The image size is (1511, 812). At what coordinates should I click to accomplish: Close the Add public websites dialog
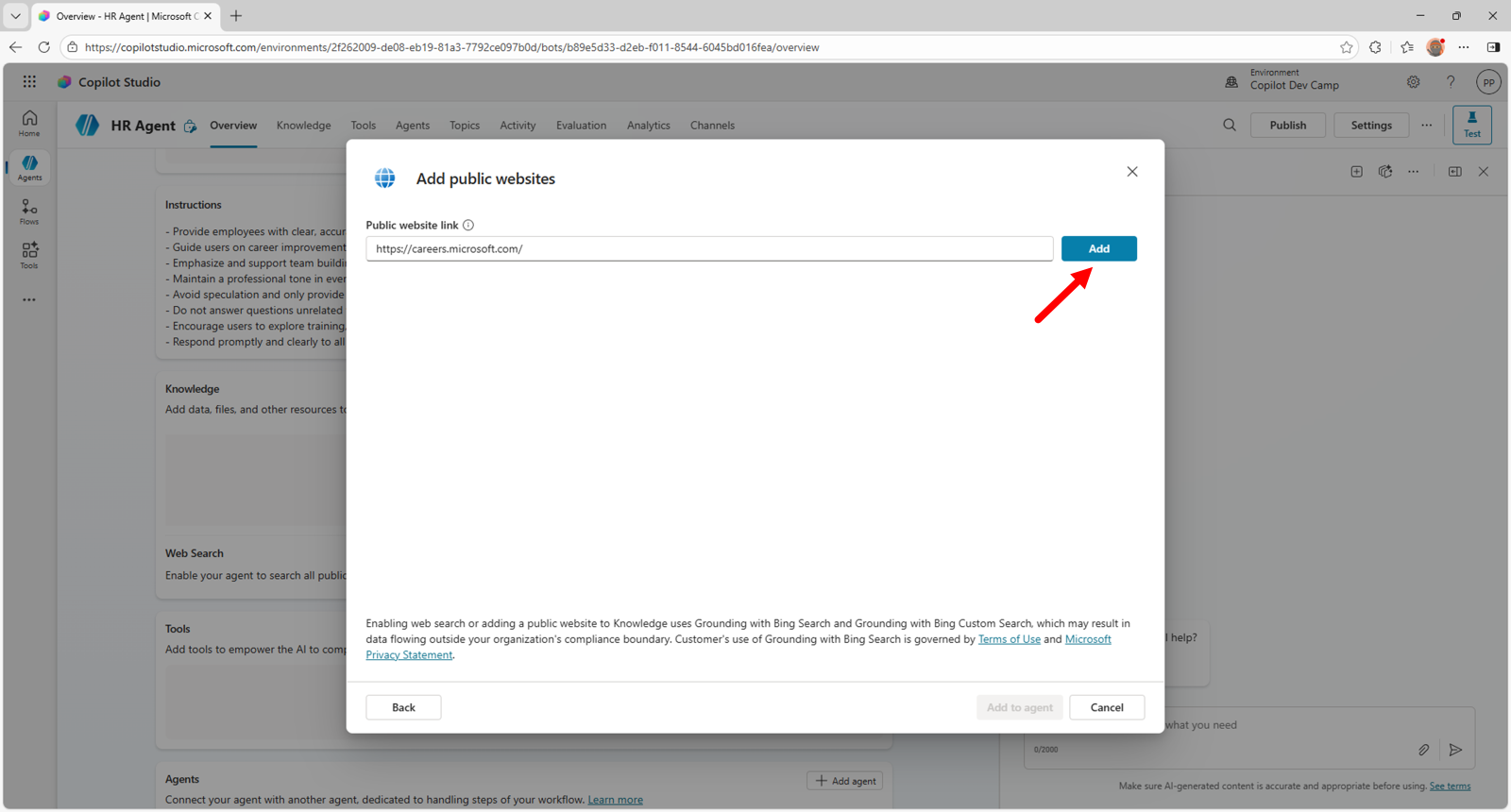(1132, 172)
